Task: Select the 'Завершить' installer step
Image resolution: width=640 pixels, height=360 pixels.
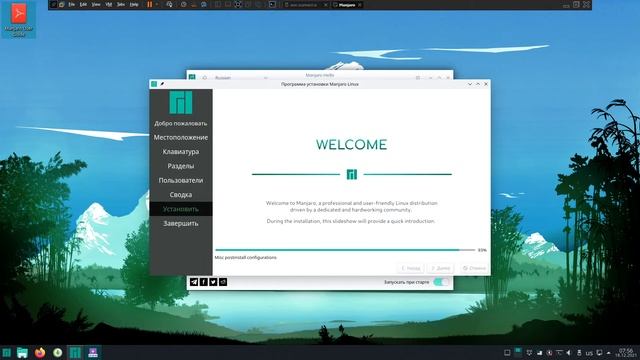Action: coord(181,223)
